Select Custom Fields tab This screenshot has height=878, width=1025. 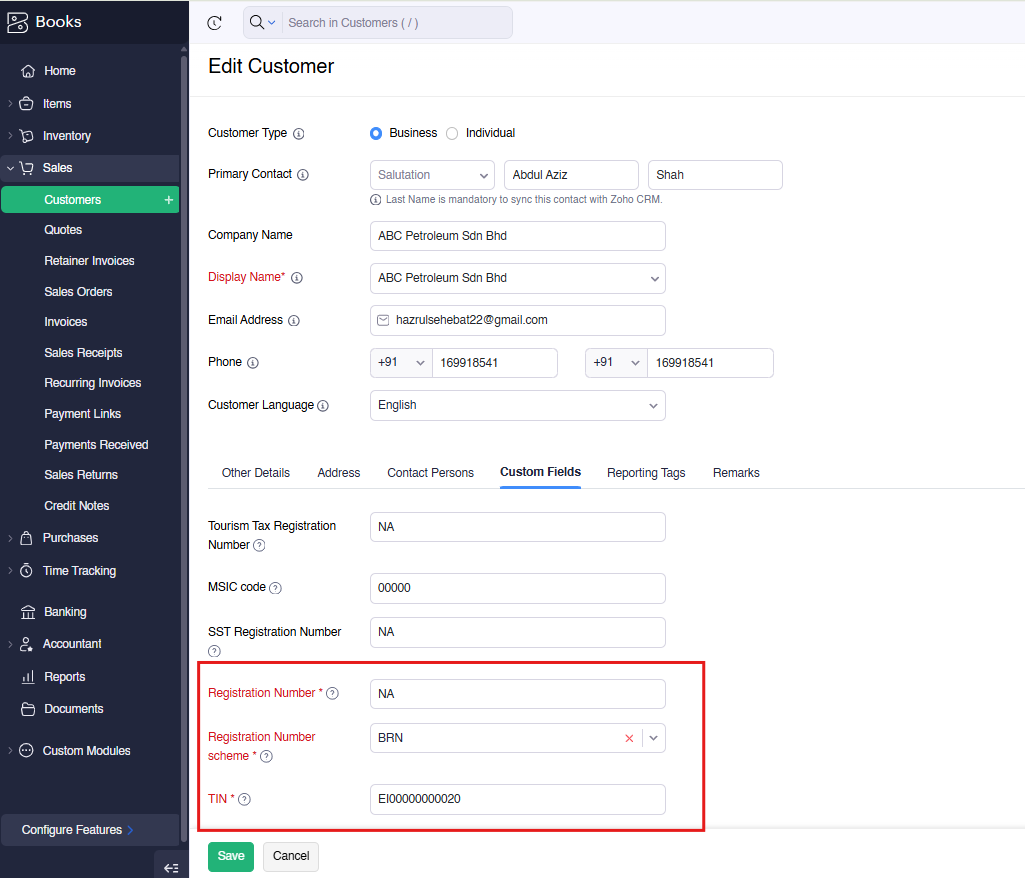(x=541, y=472)
